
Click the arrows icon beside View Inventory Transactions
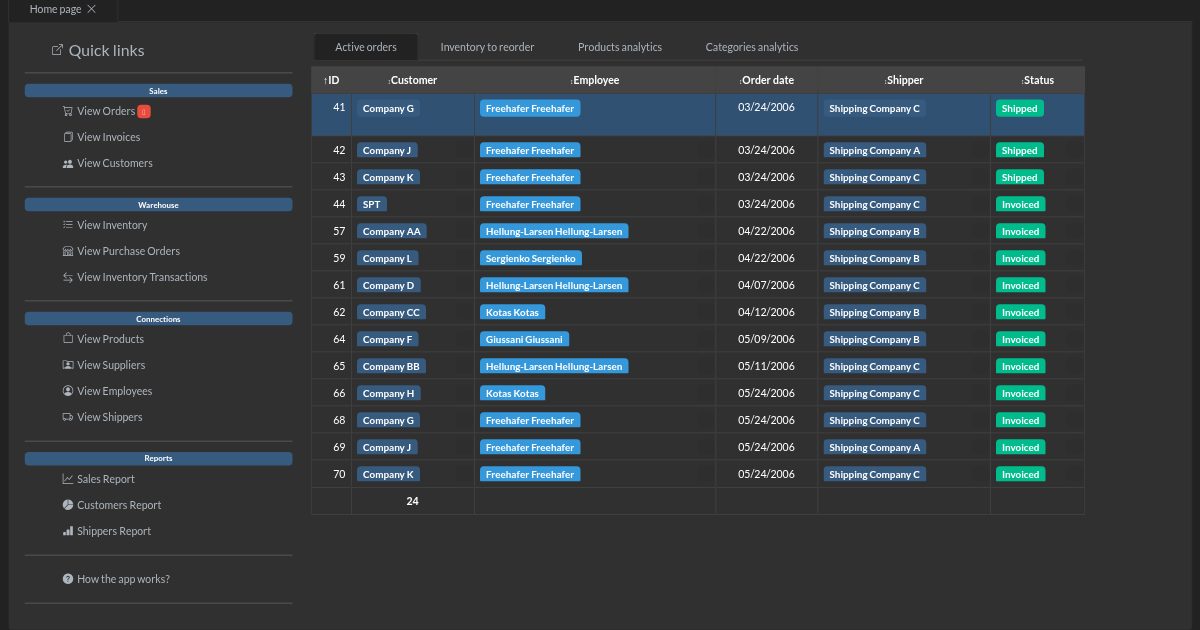click(x=68, y=277)
